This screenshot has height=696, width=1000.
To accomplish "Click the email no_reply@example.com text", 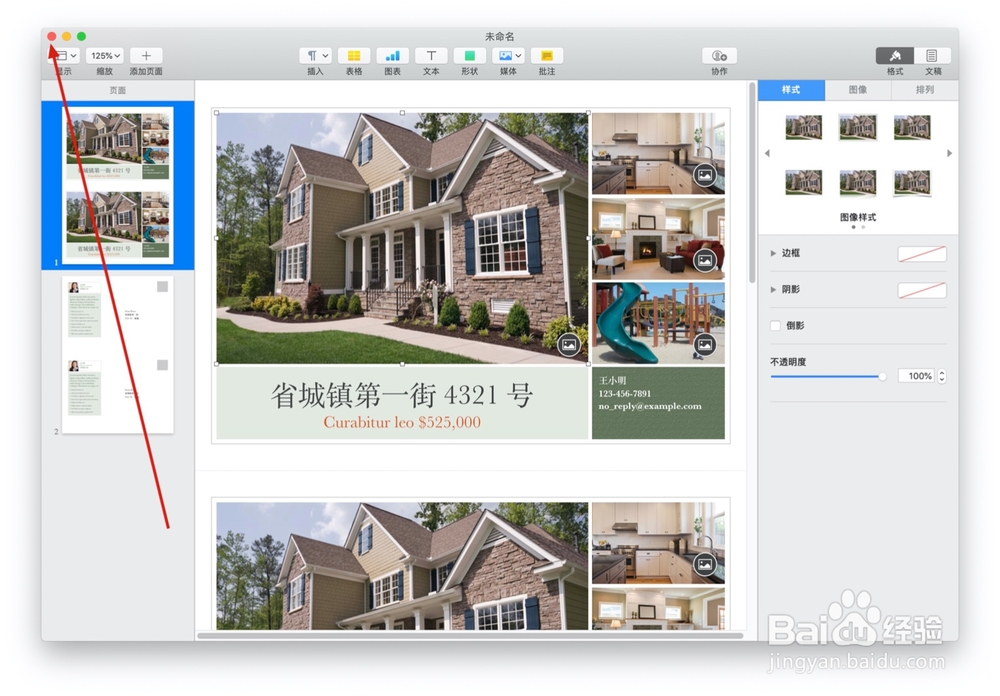I will 650,406.
